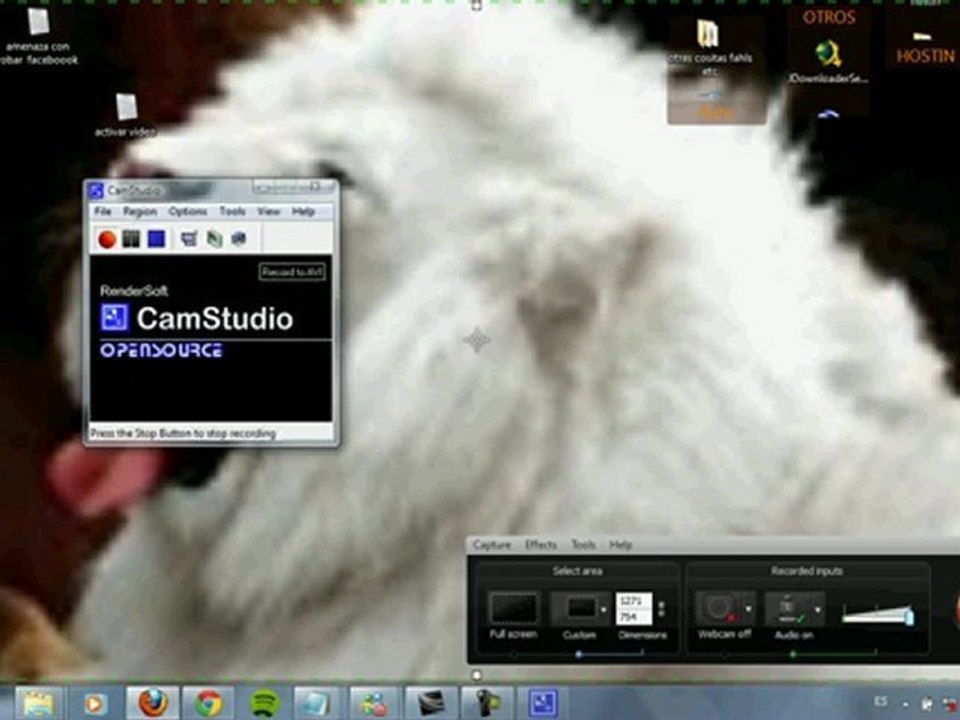Open the Tools menu in CamStudio
Screen dimensions: 960x720
[232, 211]
